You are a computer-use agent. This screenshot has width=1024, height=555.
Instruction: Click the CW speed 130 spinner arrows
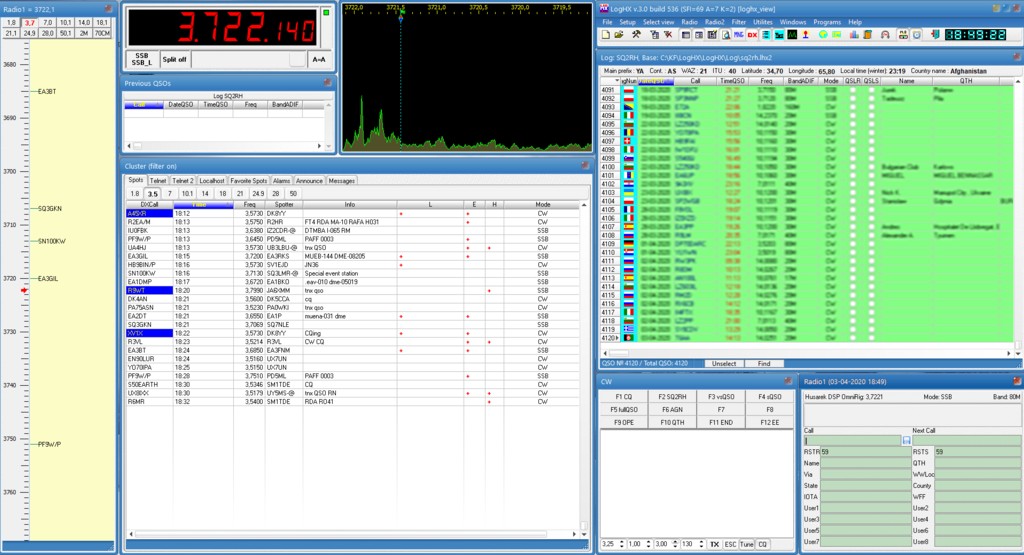coord(702,543)
